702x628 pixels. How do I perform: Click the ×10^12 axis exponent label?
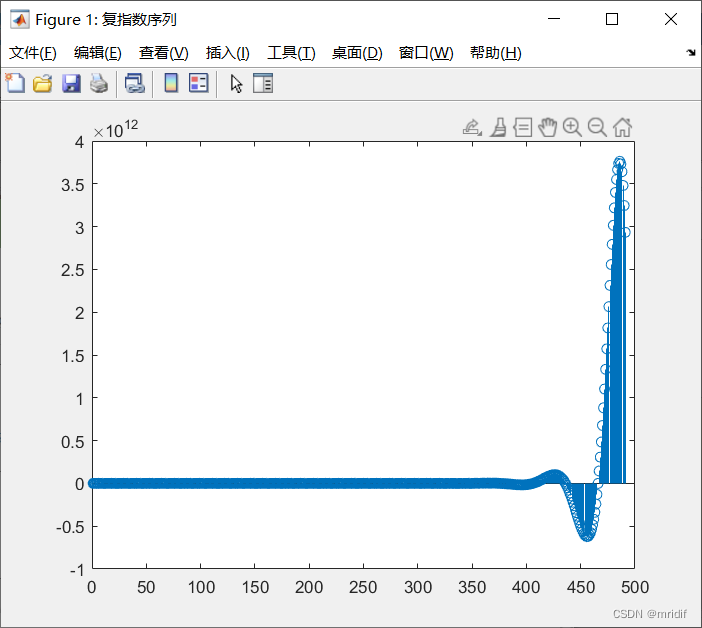coord(116,129)
